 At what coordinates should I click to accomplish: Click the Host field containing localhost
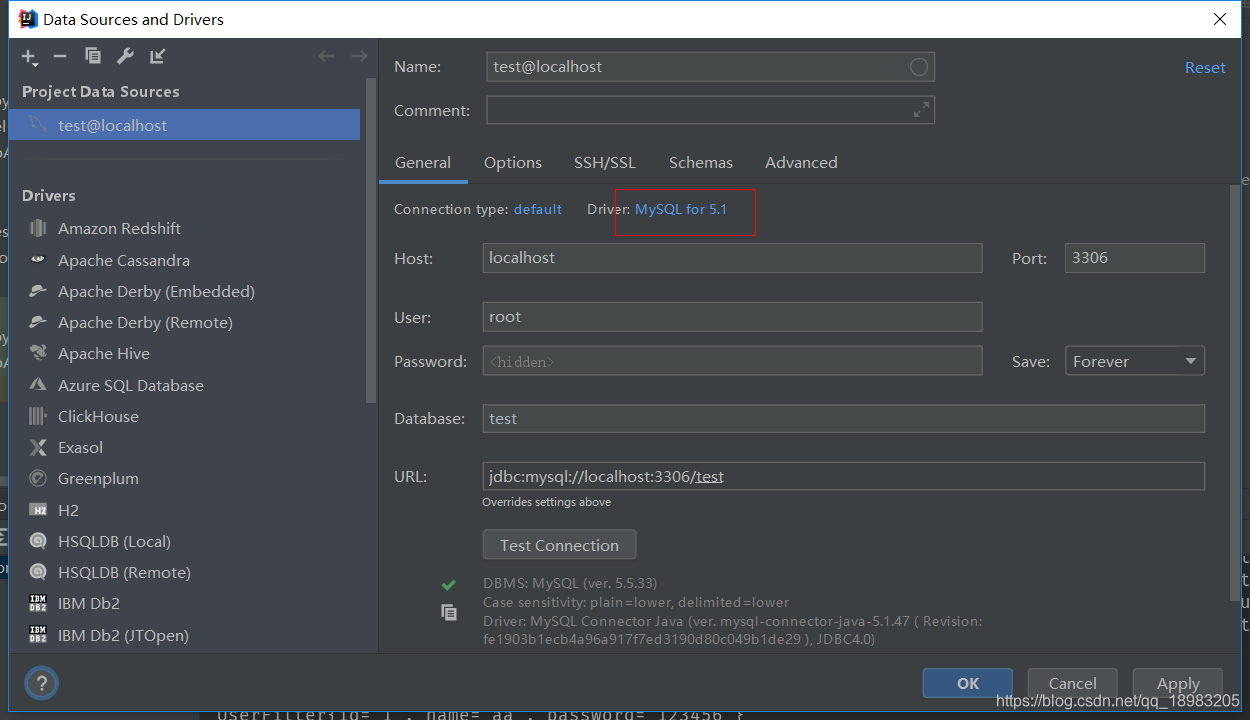732,257
